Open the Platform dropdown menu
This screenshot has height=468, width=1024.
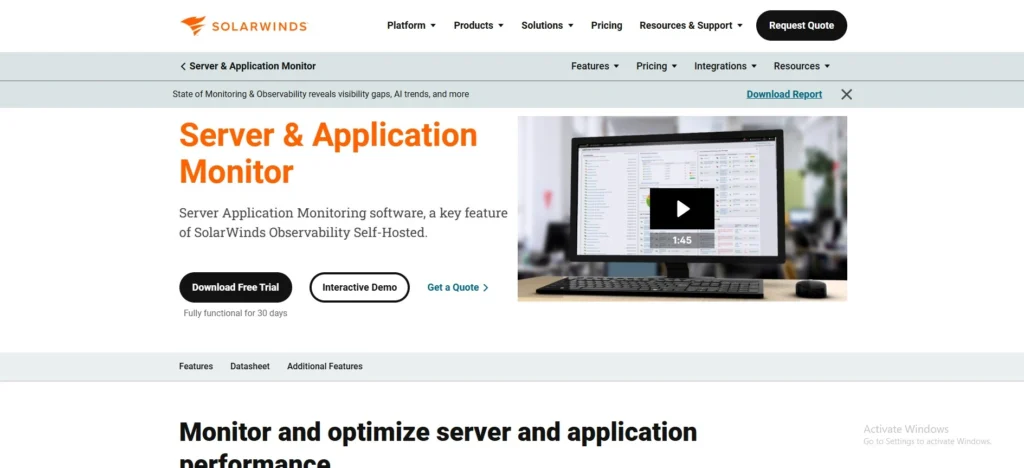click(411, 25)
